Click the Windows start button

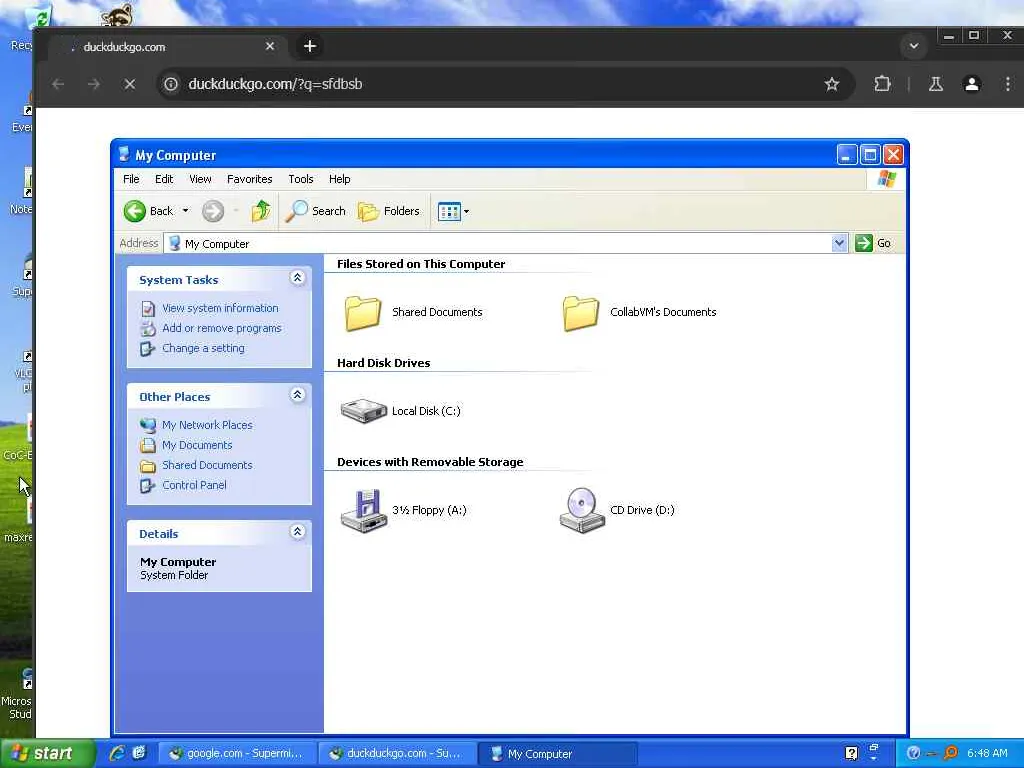tap(46, 754)
